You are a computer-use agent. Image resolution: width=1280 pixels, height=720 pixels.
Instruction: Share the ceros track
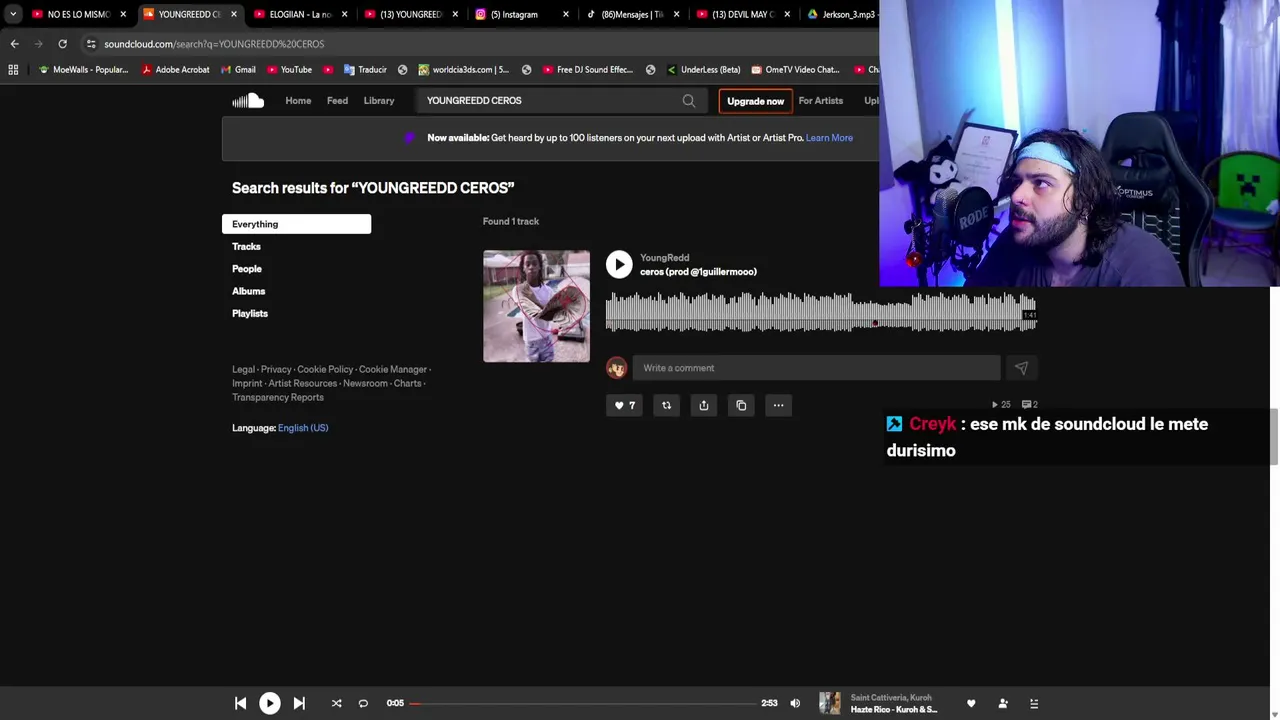[x=704, y=405]
